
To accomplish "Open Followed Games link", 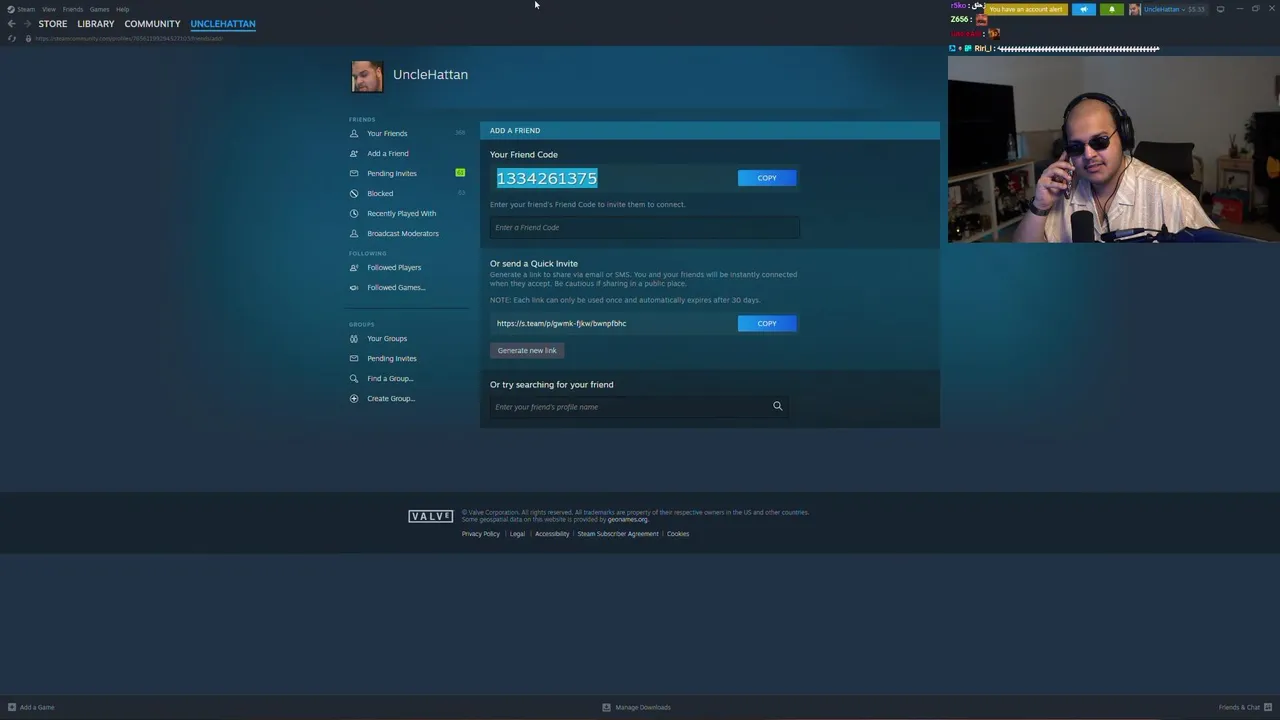I will tap(396, 287).
